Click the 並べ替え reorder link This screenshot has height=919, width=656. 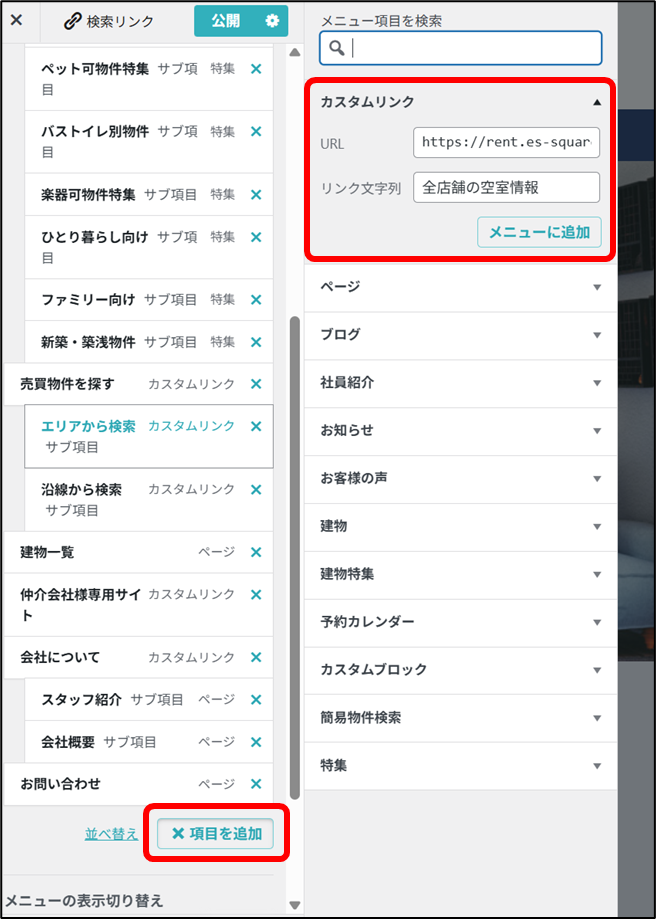point(111,834)
